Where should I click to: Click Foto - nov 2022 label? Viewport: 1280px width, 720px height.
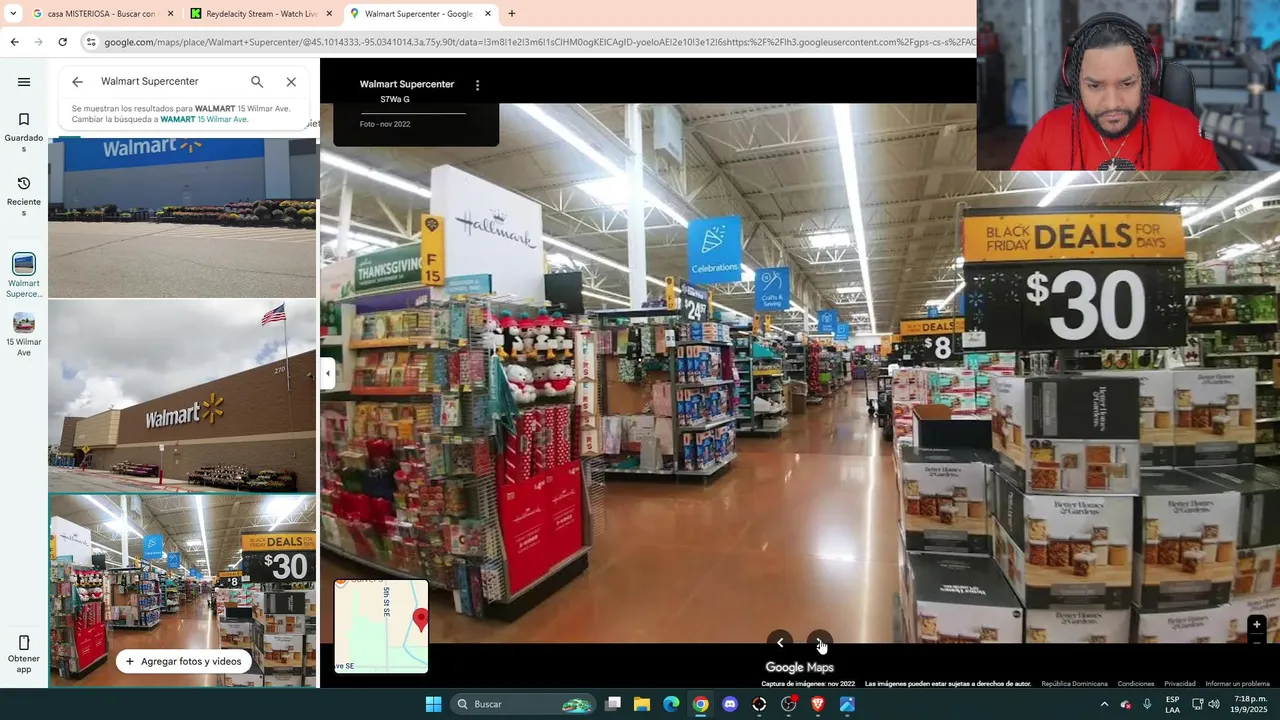click(385, 124)
